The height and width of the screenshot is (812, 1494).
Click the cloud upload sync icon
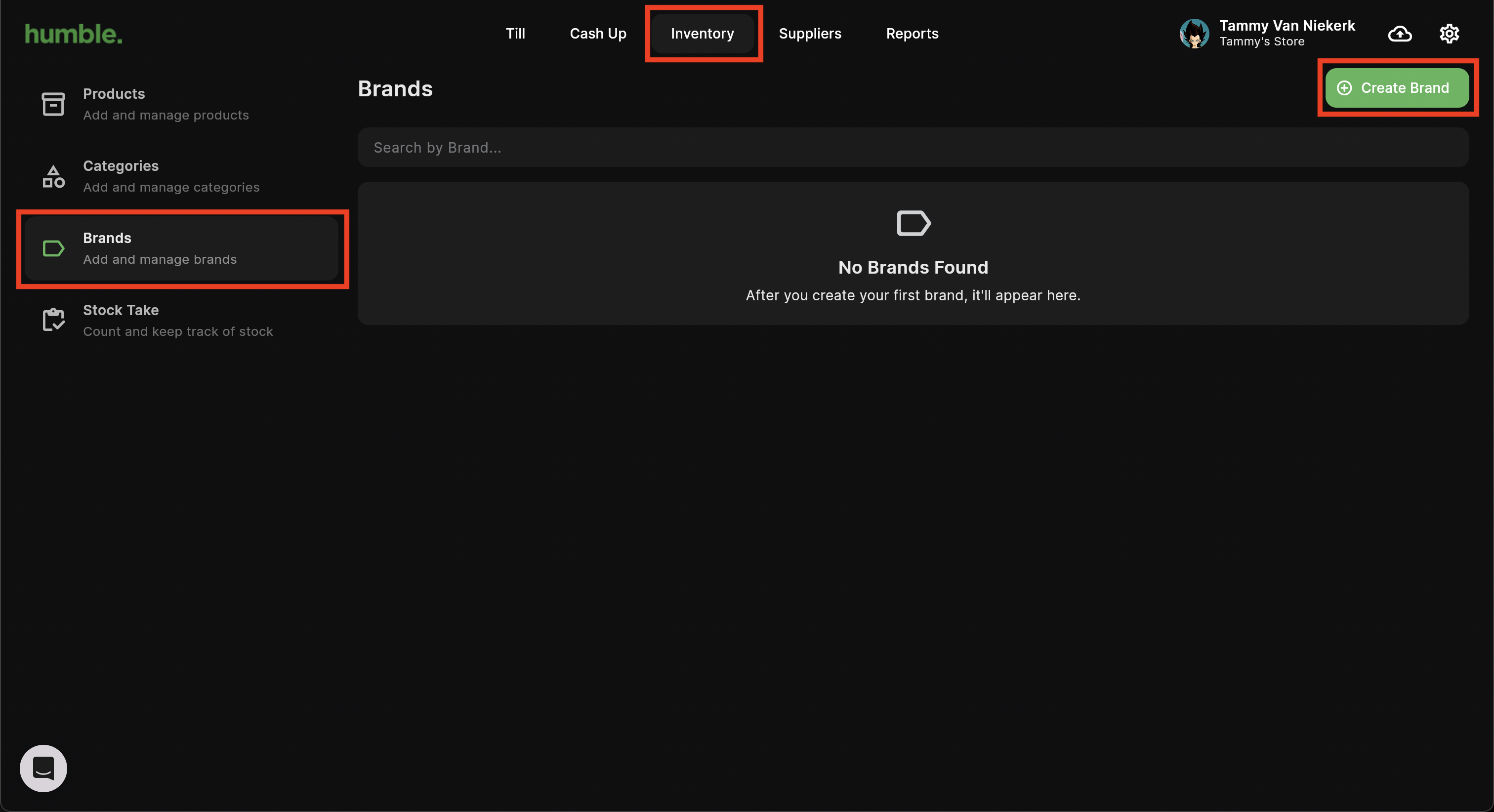1400,34
